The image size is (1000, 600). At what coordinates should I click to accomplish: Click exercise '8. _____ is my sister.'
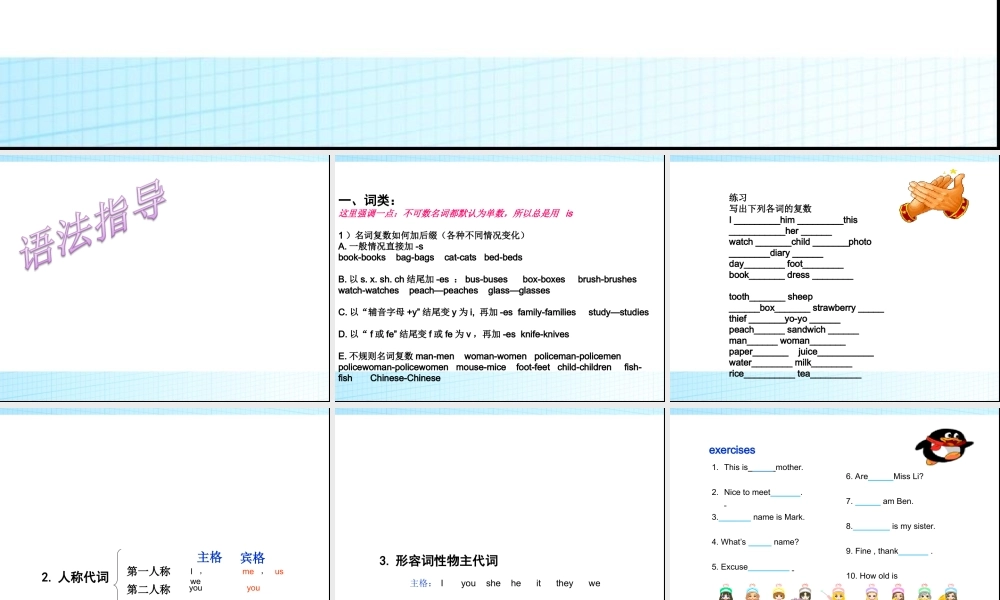coord(890,526)
